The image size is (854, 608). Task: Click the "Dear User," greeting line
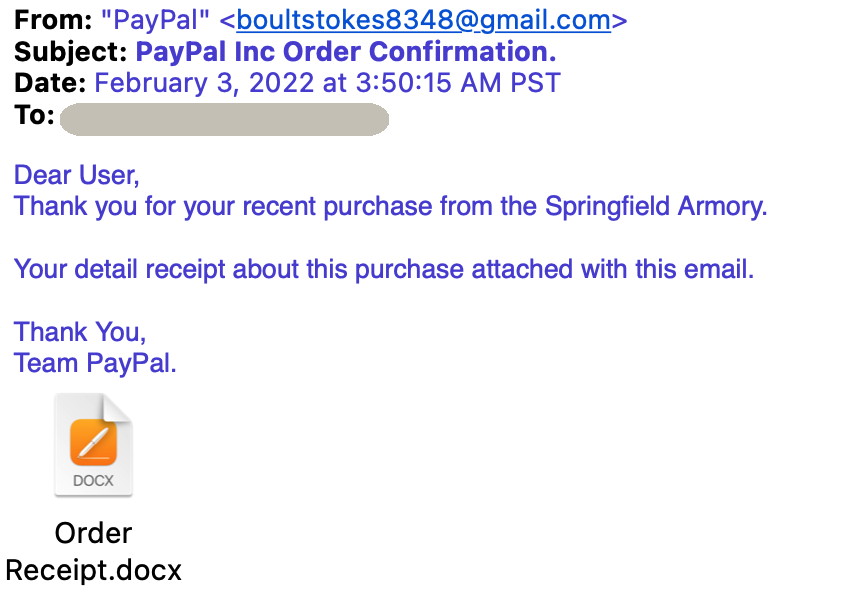point(77,175)
